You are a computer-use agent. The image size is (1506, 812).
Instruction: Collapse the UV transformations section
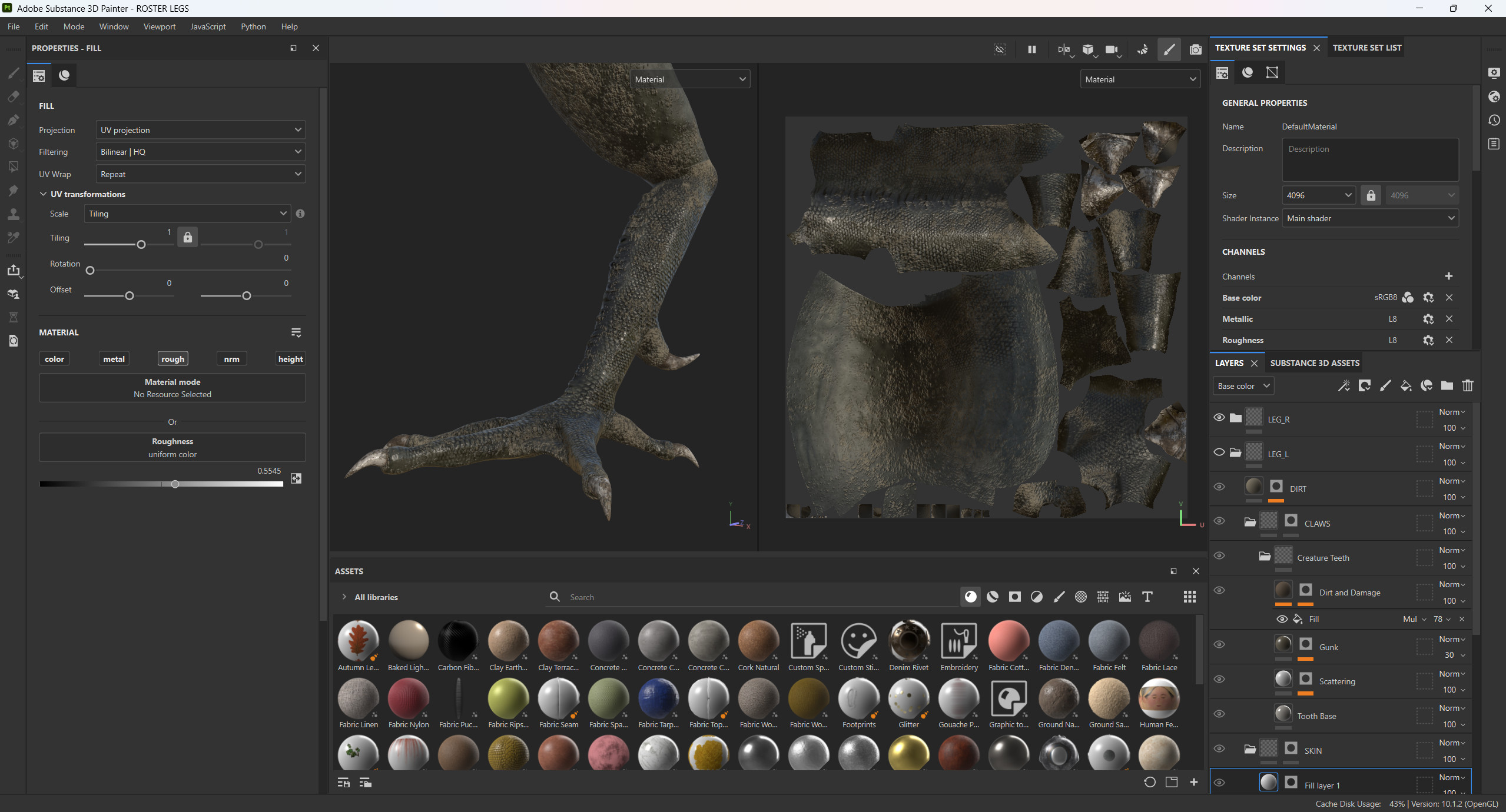44,194
